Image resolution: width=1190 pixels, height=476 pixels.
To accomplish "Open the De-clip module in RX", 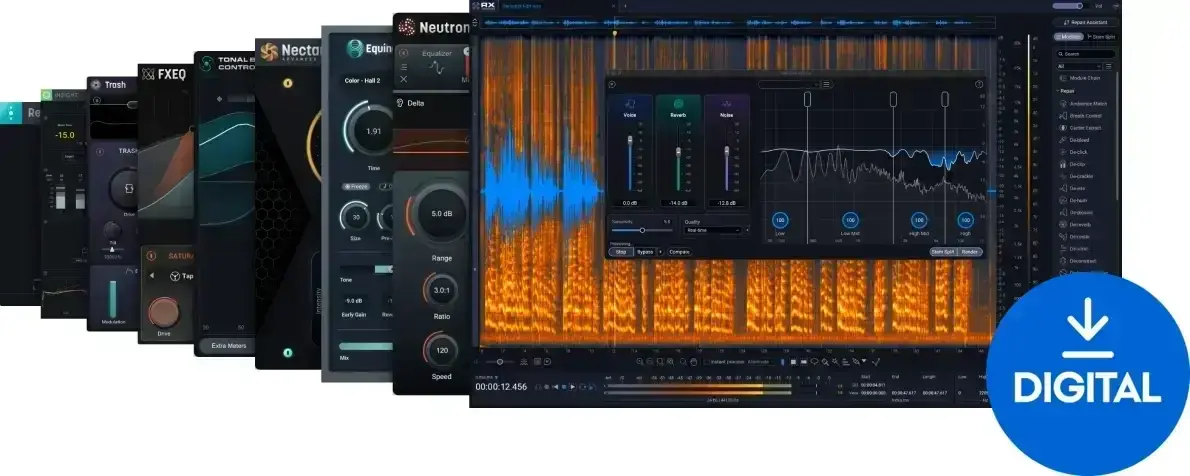I will 1072,164.
